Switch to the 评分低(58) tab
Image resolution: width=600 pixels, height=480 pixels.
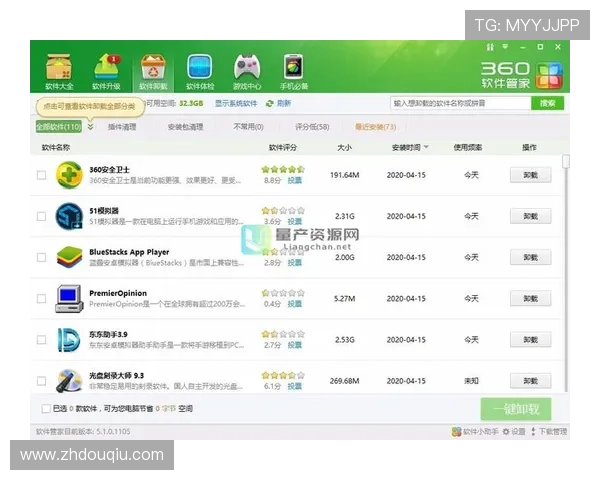coord(312,127)
